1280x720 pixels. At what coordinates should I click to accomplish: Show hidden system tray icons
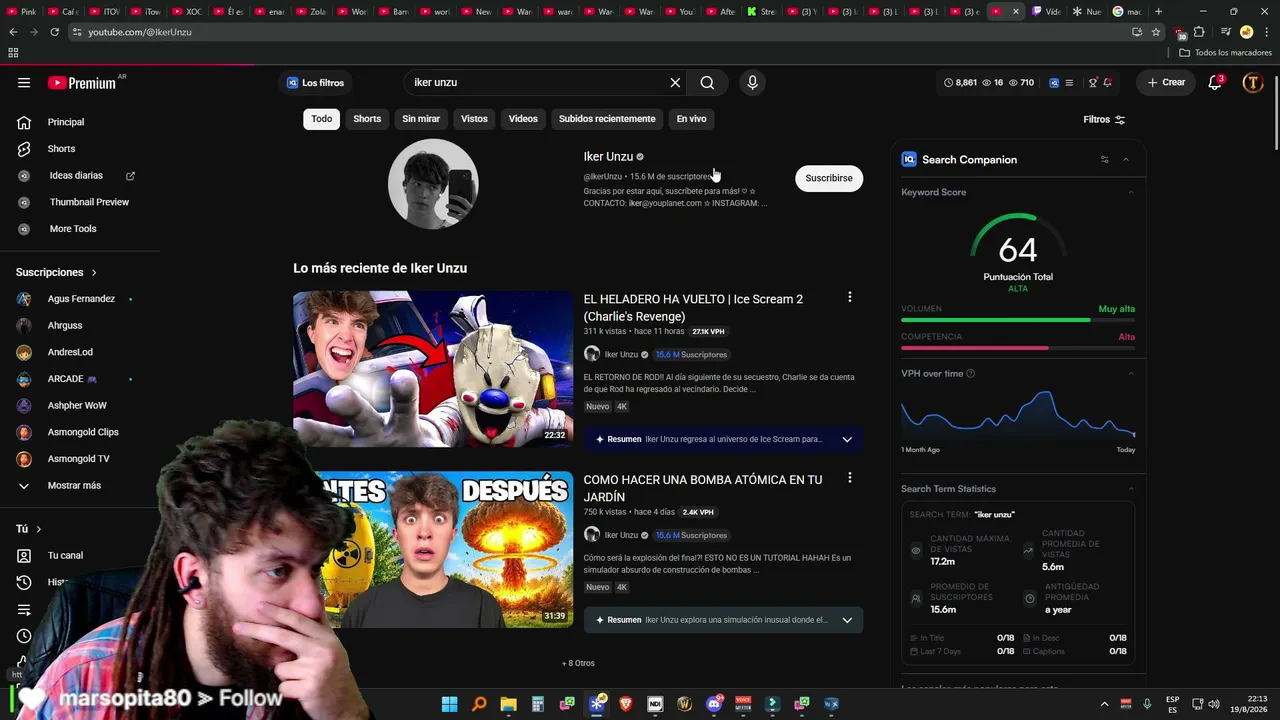click(x=1104, y=704)
